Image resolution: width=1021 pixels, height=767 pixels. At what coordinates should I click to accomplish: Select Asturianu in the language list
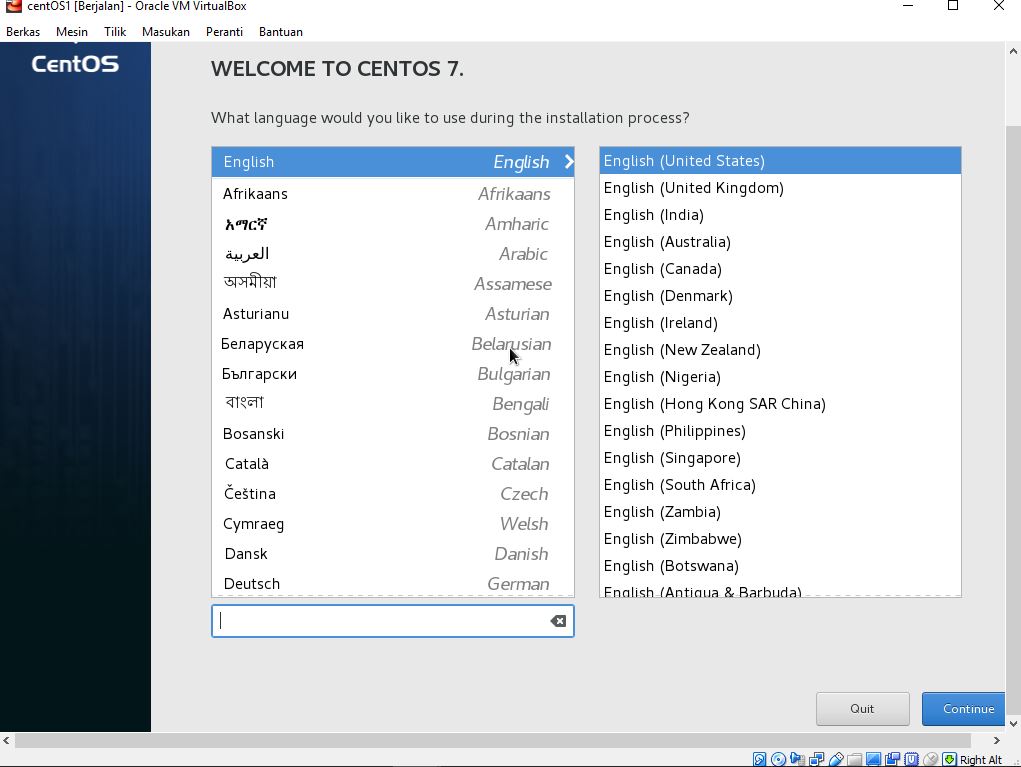coord(393,314)
